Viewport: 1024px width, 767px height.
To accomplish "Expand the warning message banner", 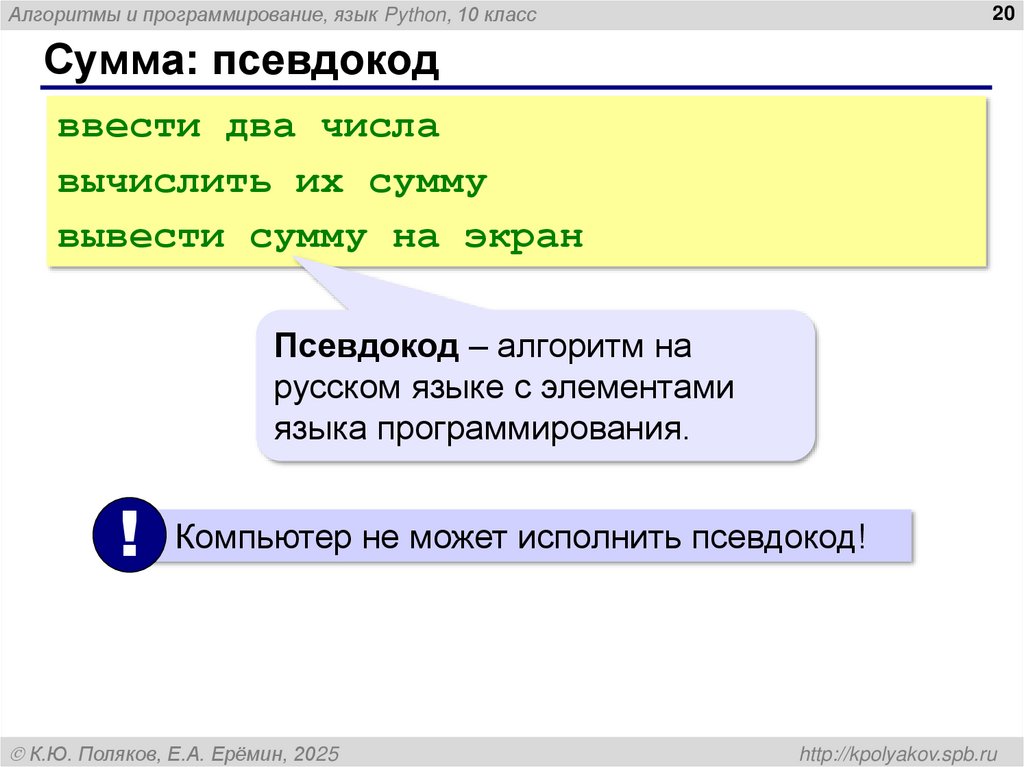I will (540, 537).
